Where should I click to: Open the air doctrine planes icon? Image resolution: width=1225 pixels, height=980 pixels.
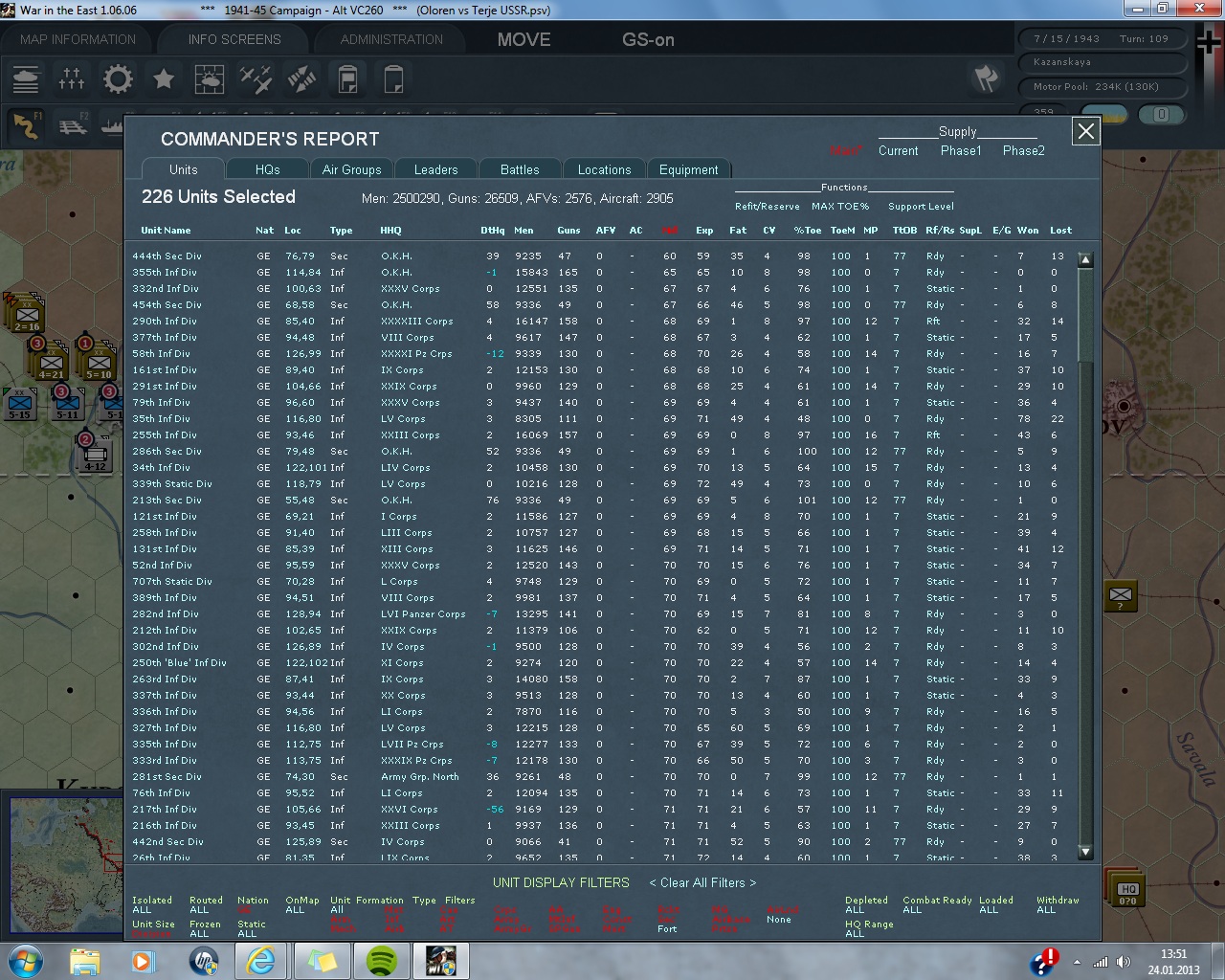point(256,78)
